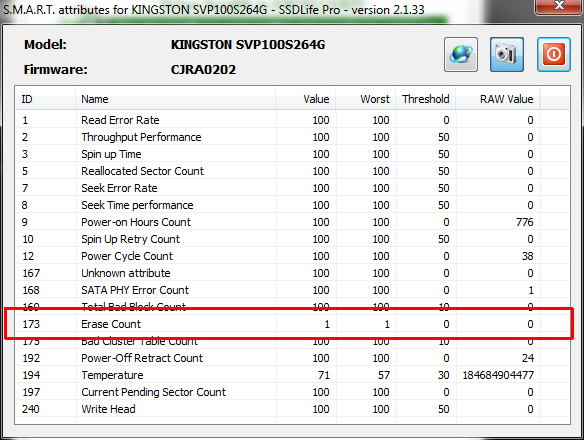The width and height of the screenshot is (584, 440).
Task: Click the RAW value 776
Action: [x=524, y=222]
